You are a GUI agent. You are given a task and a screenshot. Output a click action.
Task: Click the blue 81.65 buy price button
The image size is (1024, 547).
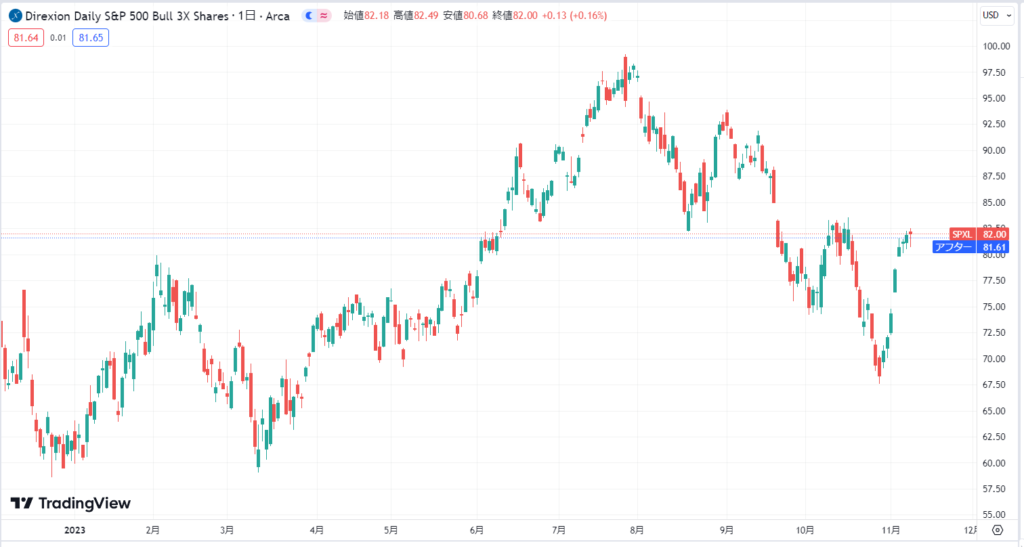91,38
